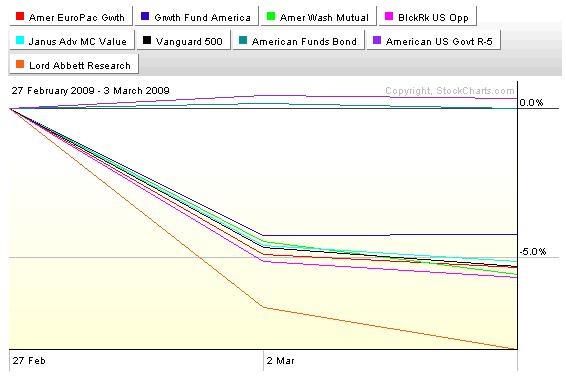Toggle the Amer Wash Mutual legend button

[318, 16]
